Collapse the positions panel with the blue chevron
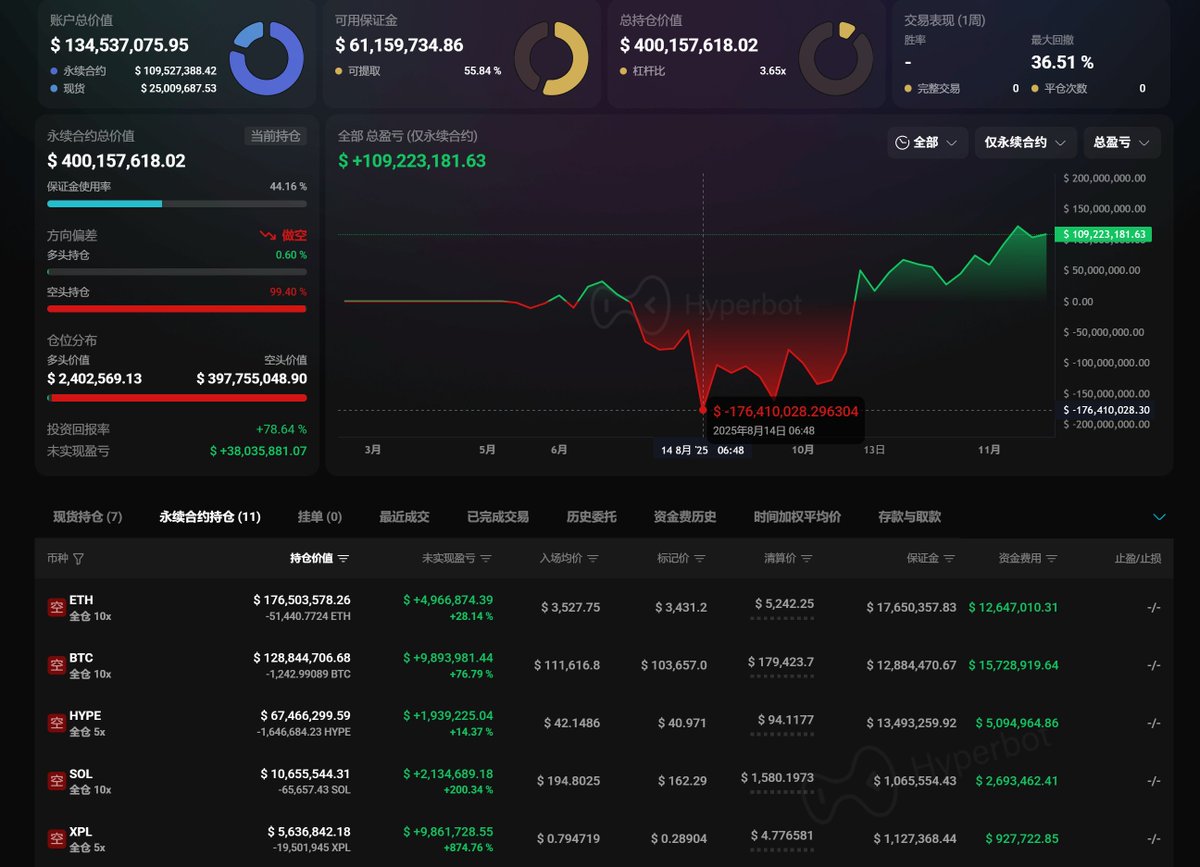 tap(1159, 517)
